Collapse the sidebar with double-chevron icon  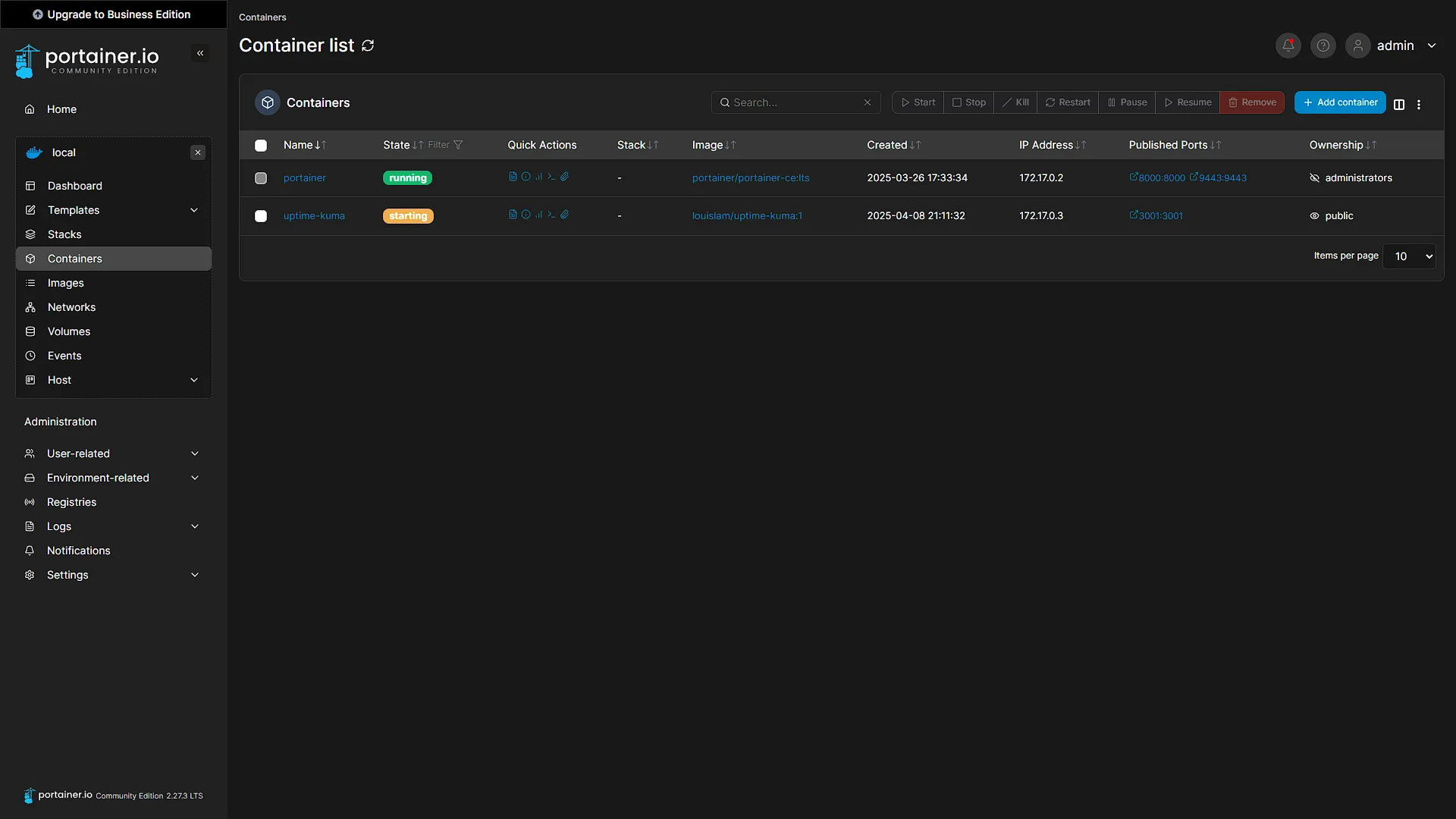200,53
